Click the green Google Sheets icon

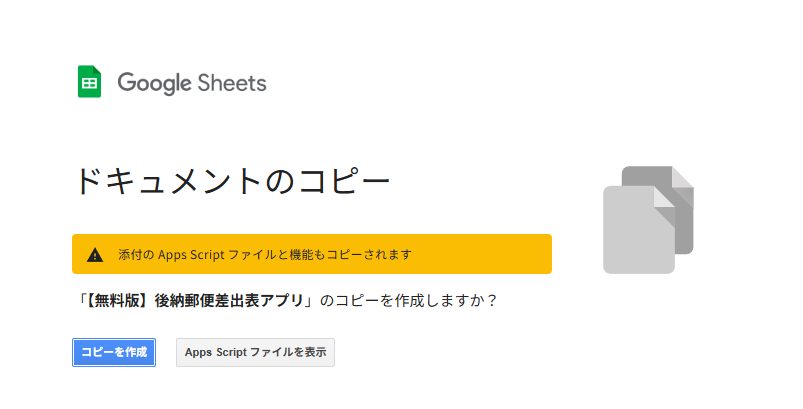(89, 82)
